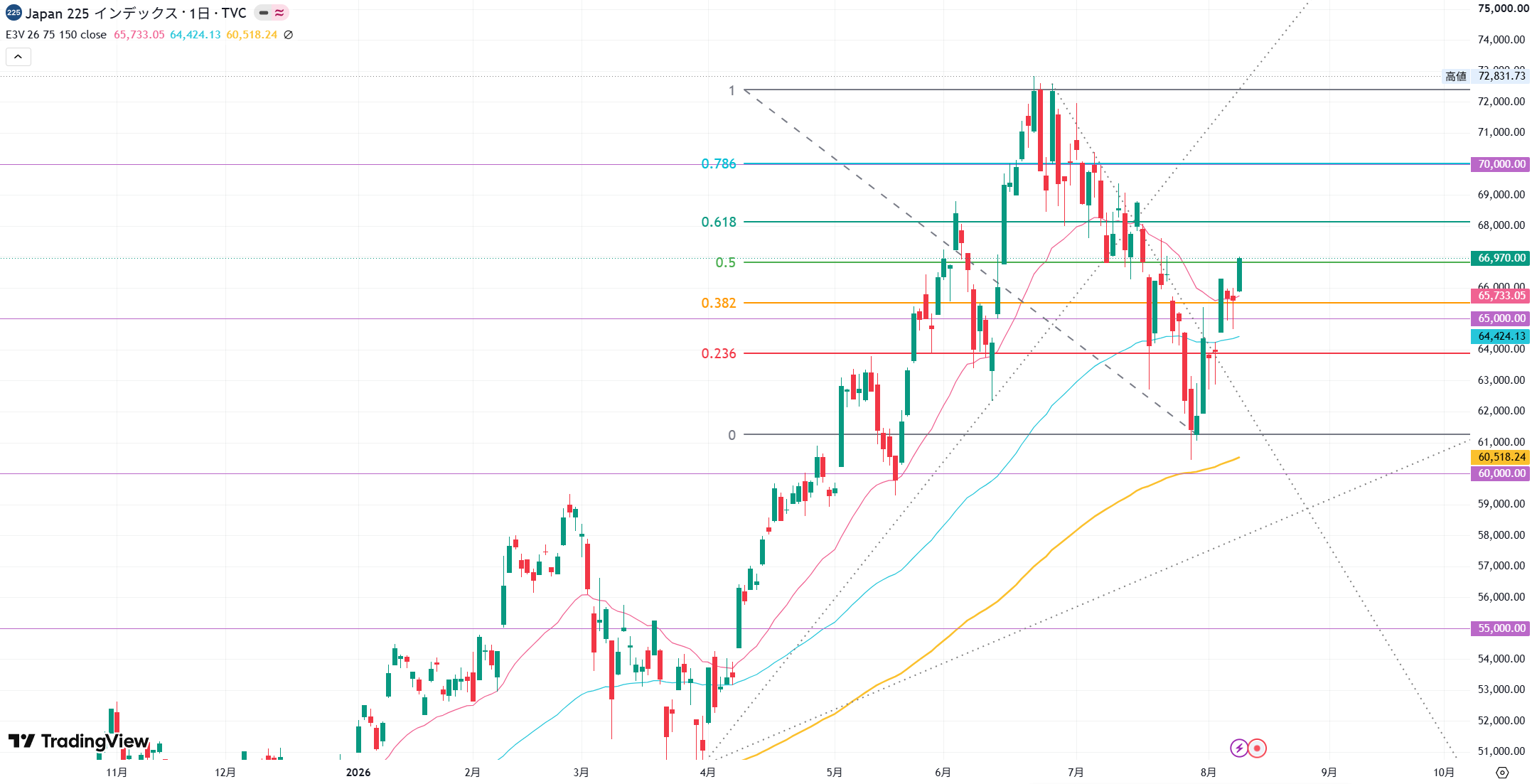Open the red dot event marker

point(1257,748)
